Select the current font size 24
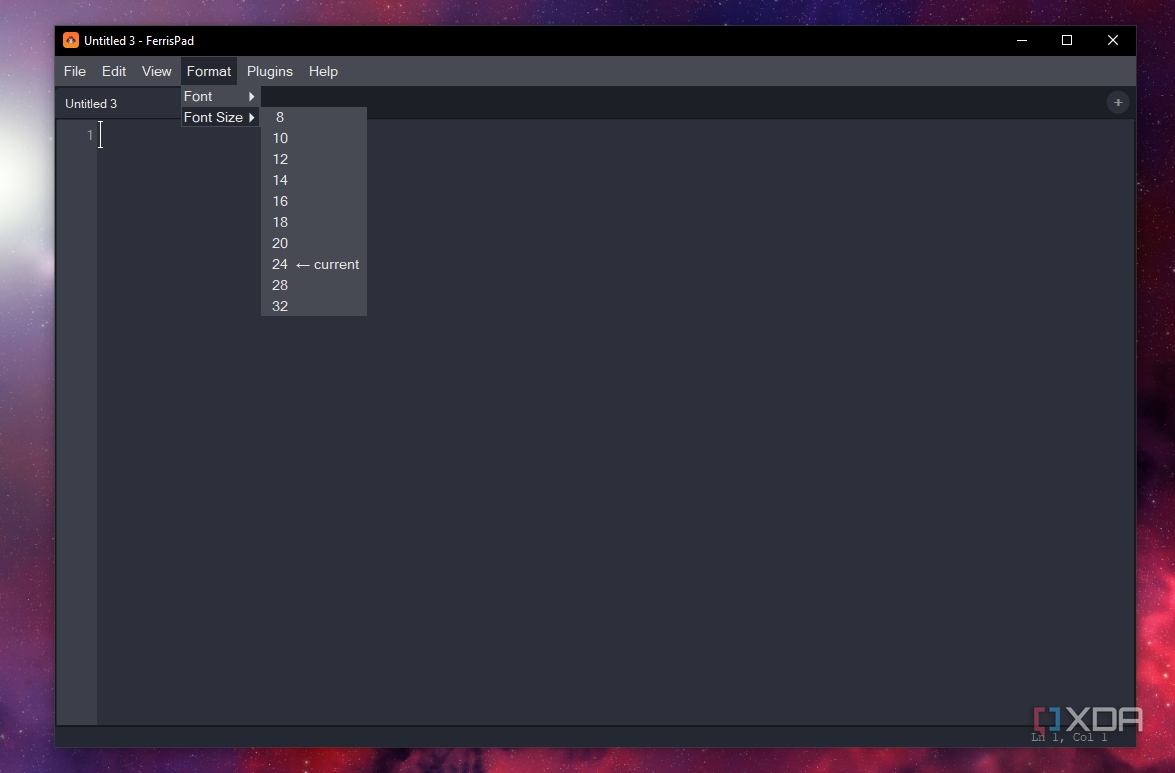 [313, 264]
